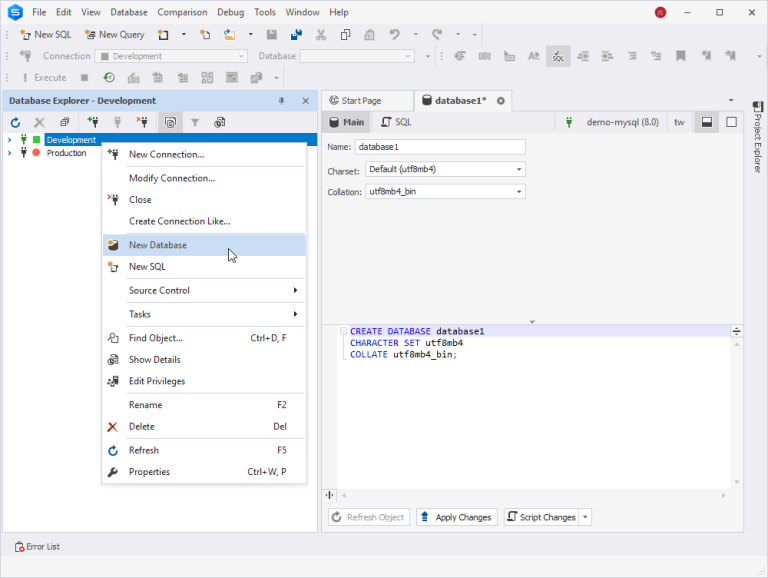Open the Project Explorer side tab
The width and height of the screenshot is (768, 578).
click(x=757, y=137)
